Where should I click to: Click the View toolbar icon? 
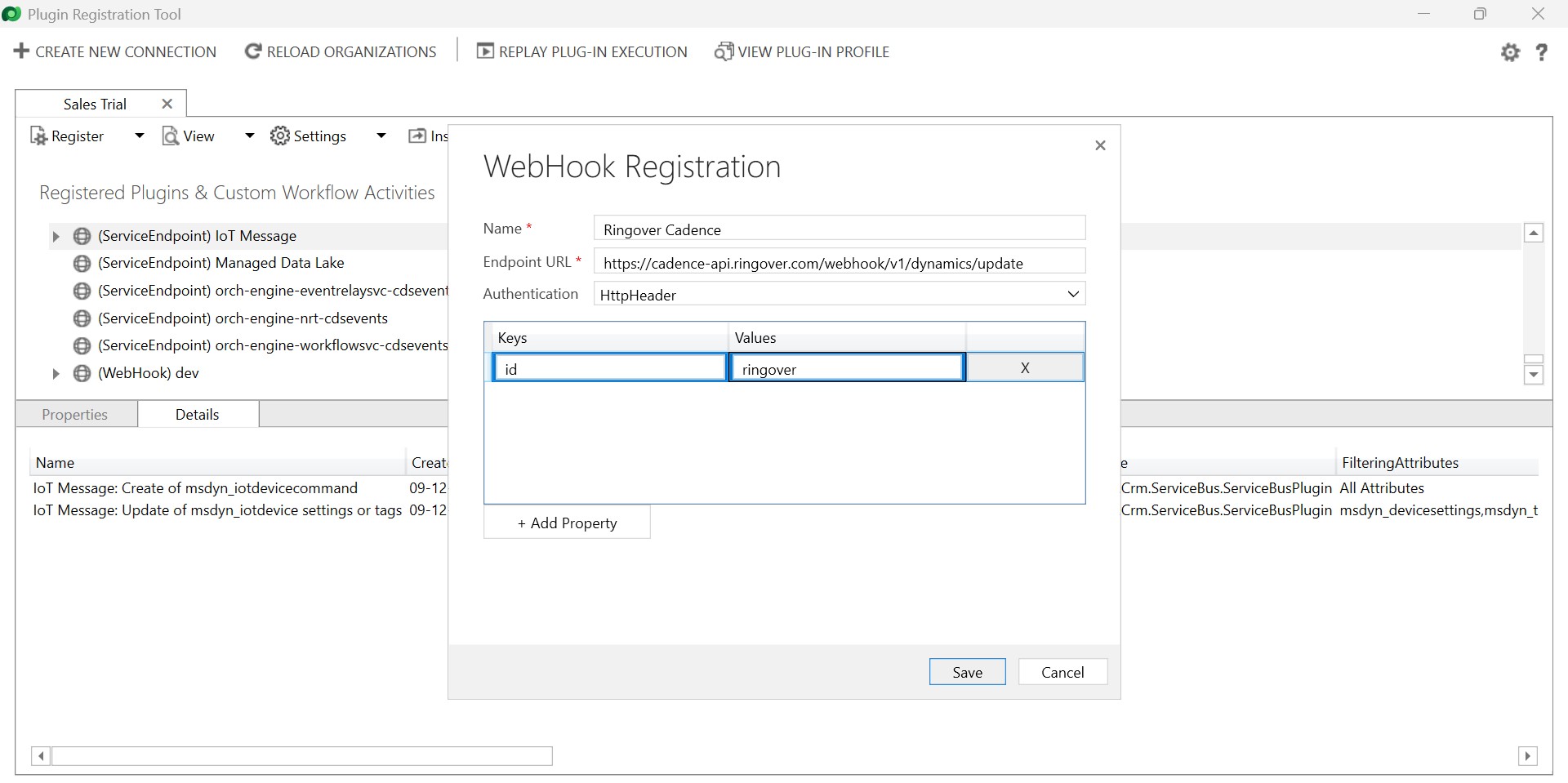[x=171, y=136]
